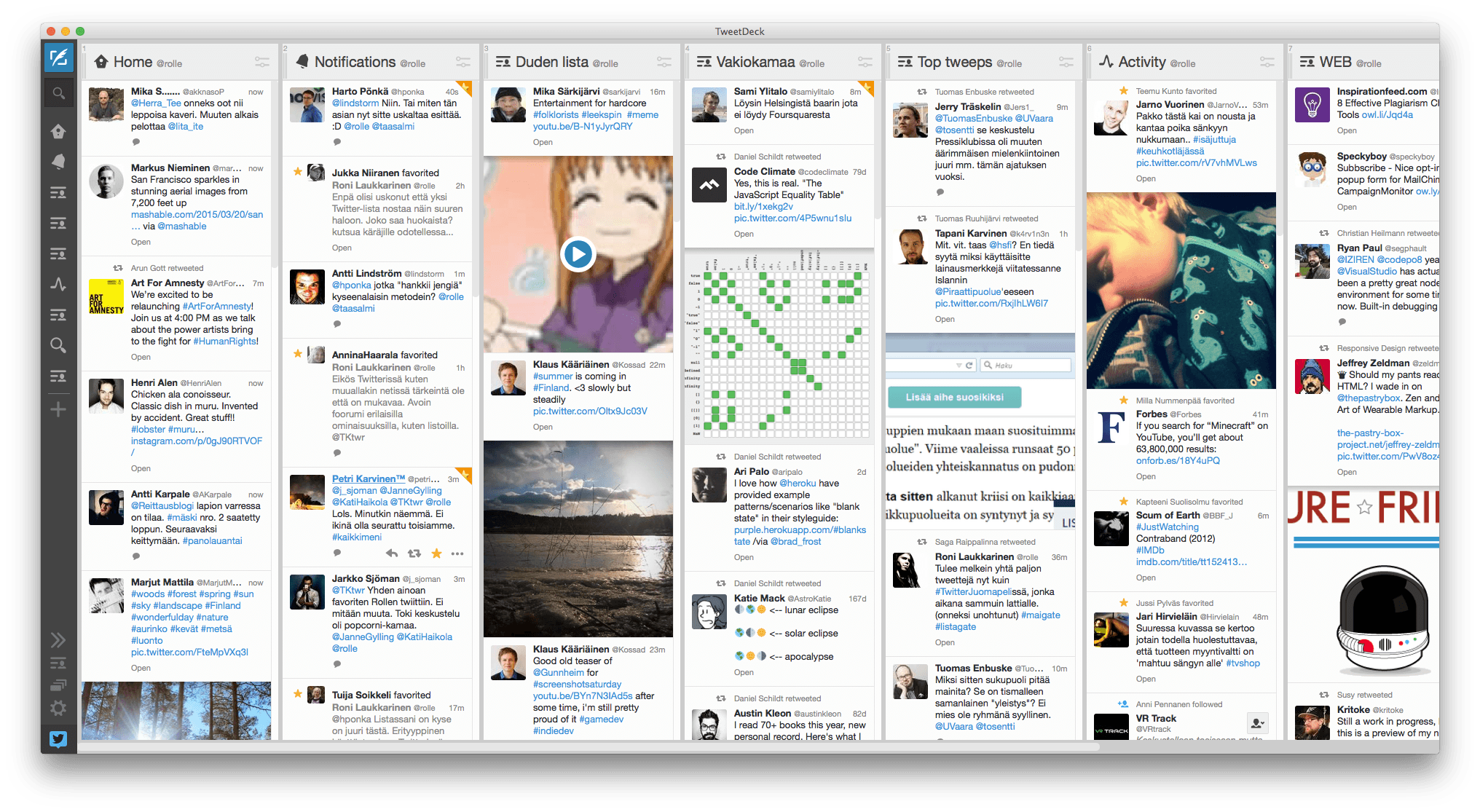The height and width of the screenshot is (812, 1480).
Task: Click username Scum of Earth in Activity
Action: (1168, 515)
